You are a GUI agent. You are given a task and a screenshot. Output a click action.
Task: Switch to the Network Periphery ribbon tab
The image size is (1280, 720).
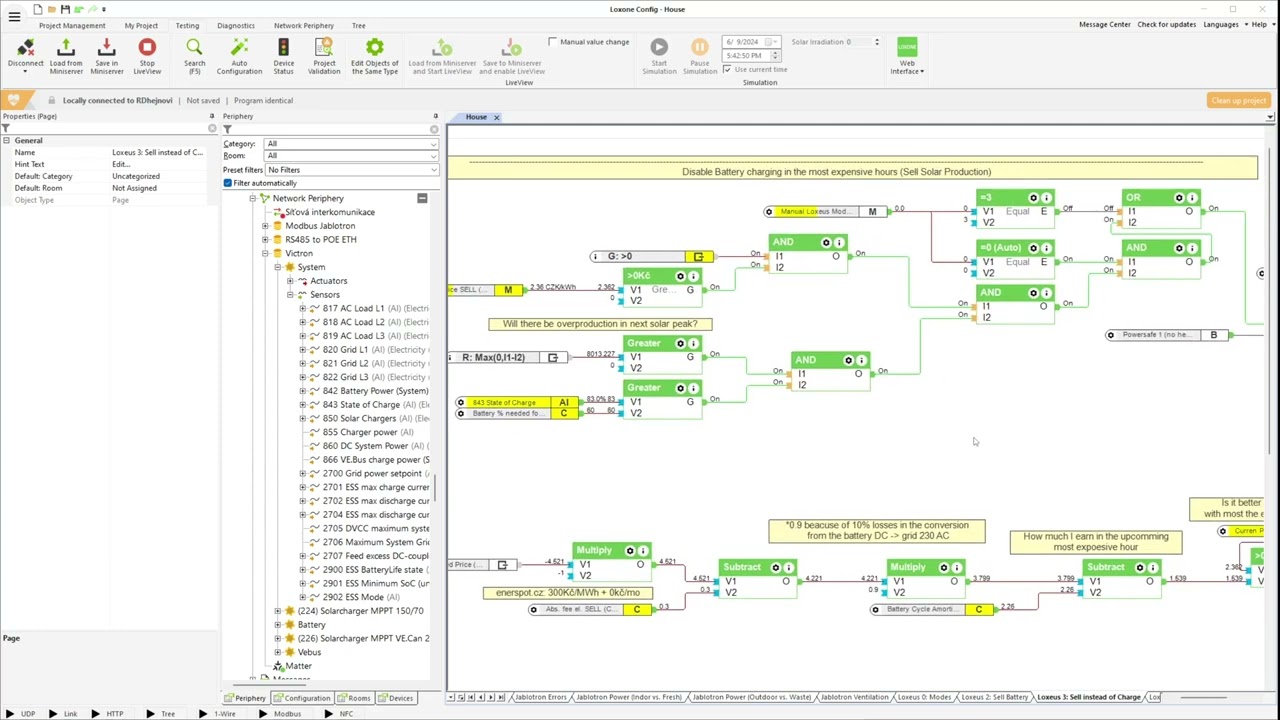coord(304,25)
